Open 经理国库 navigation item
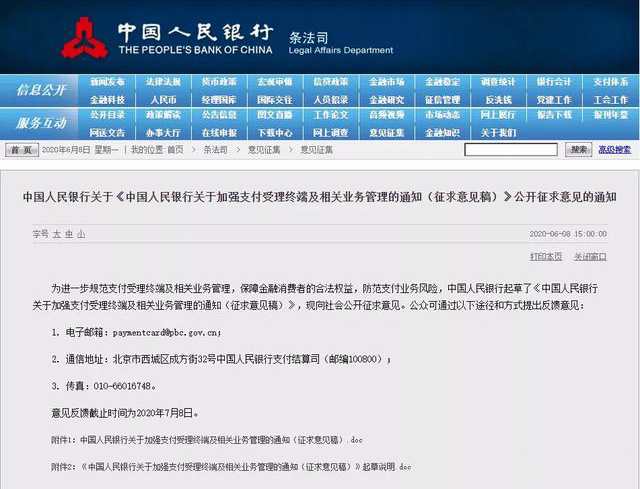This screenshot has height=489, width=640. point(219,100)
